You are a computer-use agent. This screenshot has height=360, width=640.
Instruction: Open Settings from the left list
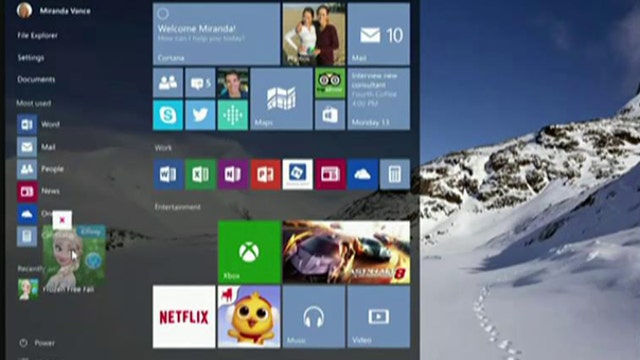click(31, 58)
